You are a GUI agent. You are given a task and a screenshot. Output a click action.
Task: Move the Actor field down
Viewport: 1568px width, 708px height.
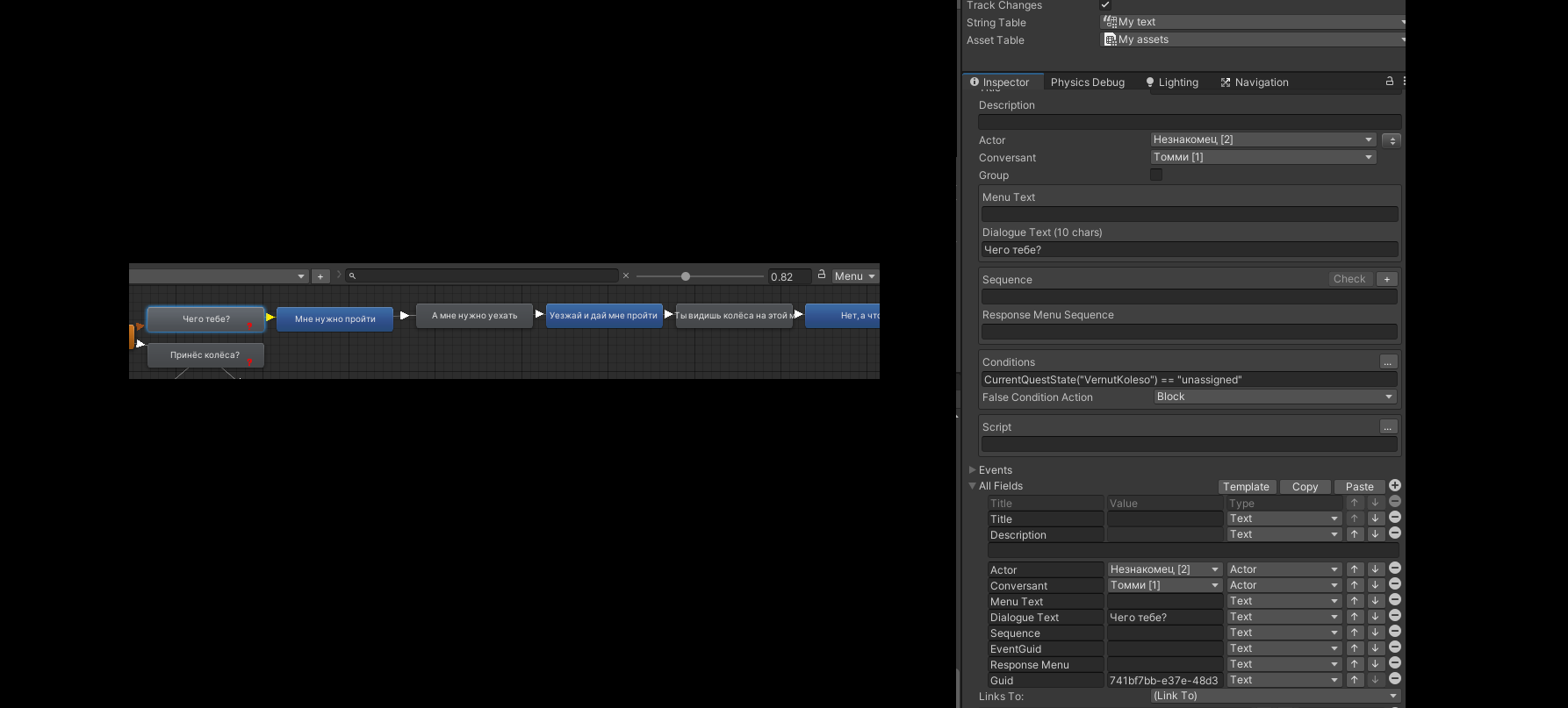pyautogui.click(x=1376, y=569)
